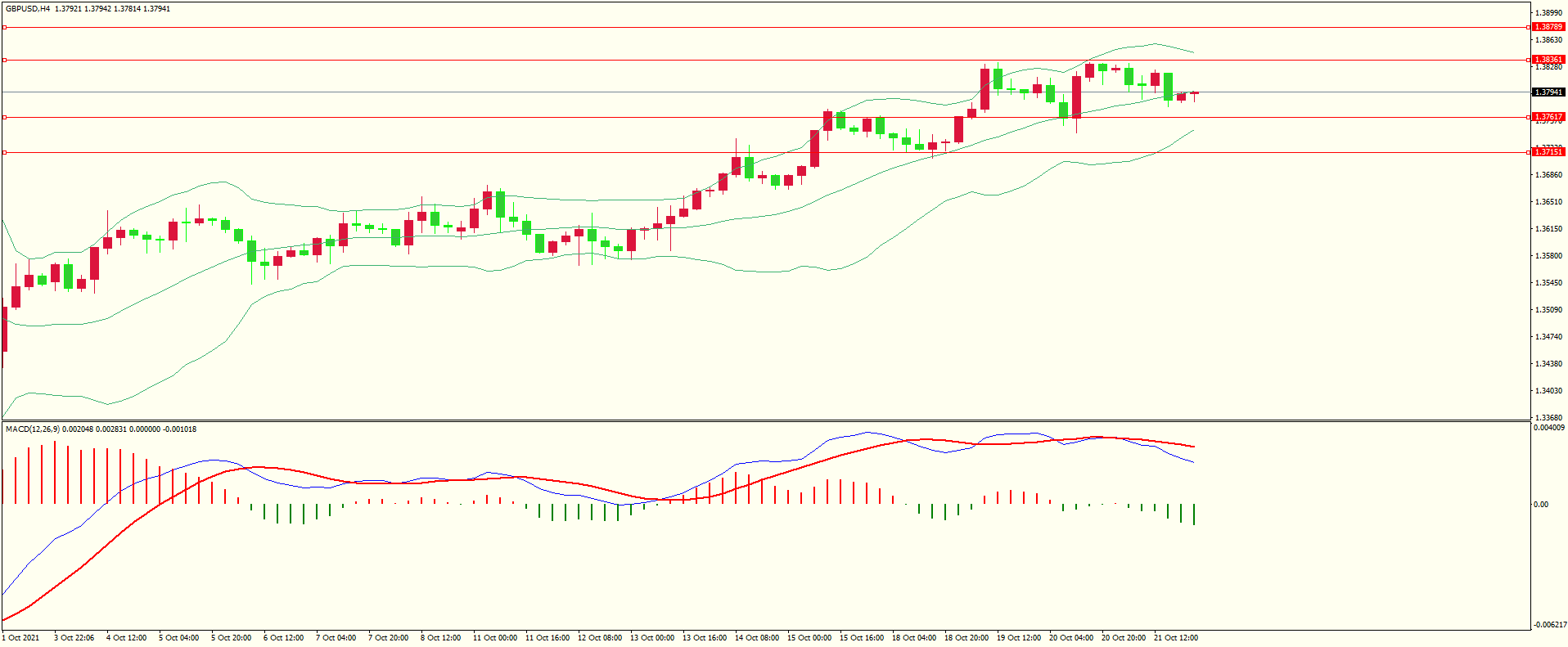Image resolution: width=1568 pixels, height=647 pixels.
Task: Click the red 1.37151 support level label
Action: click(x=1548, y=152)
